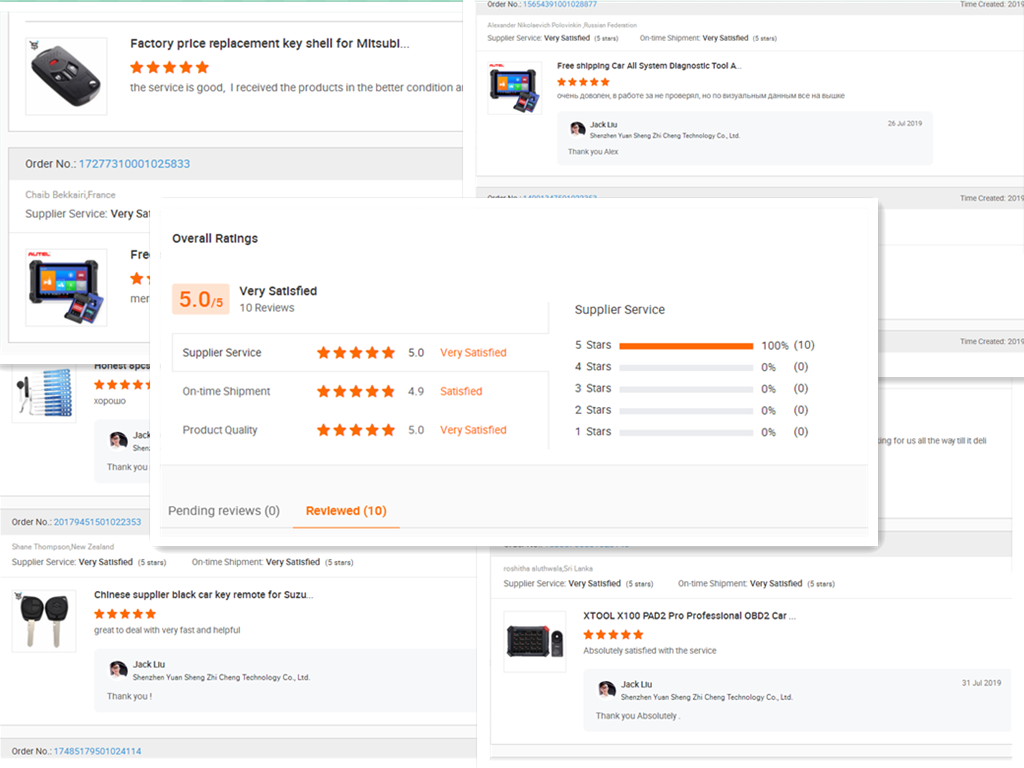Open the Reviewed (10) tab

346,511
